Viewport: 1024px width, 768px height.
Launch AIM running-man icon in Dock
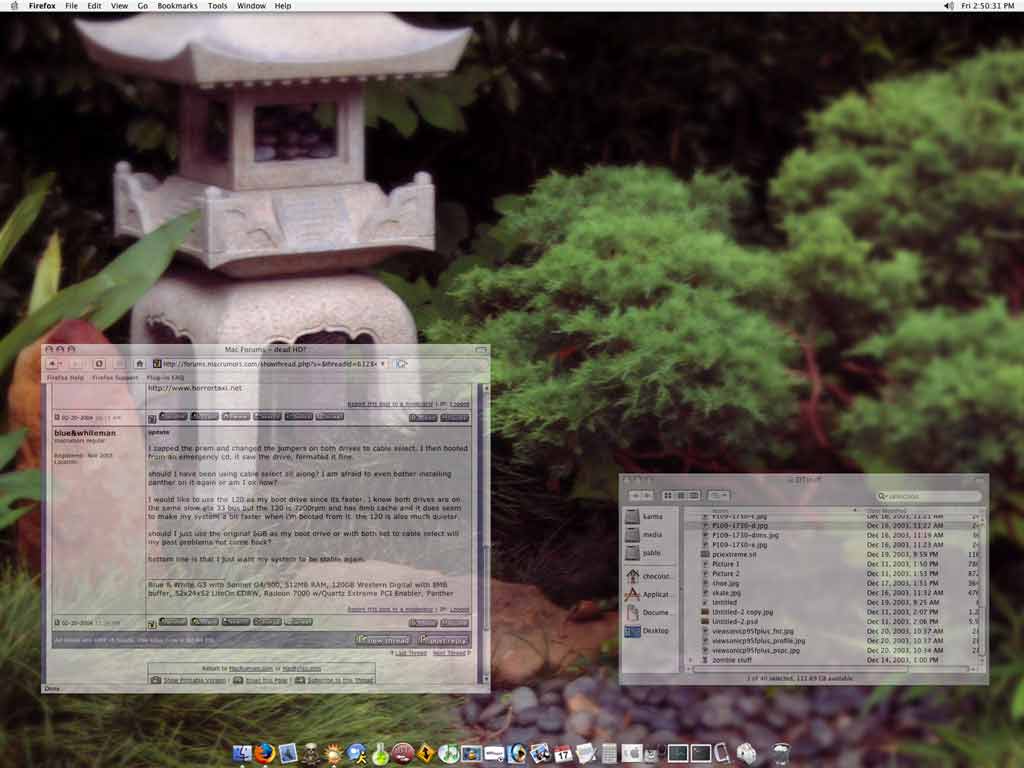(357, 754)
